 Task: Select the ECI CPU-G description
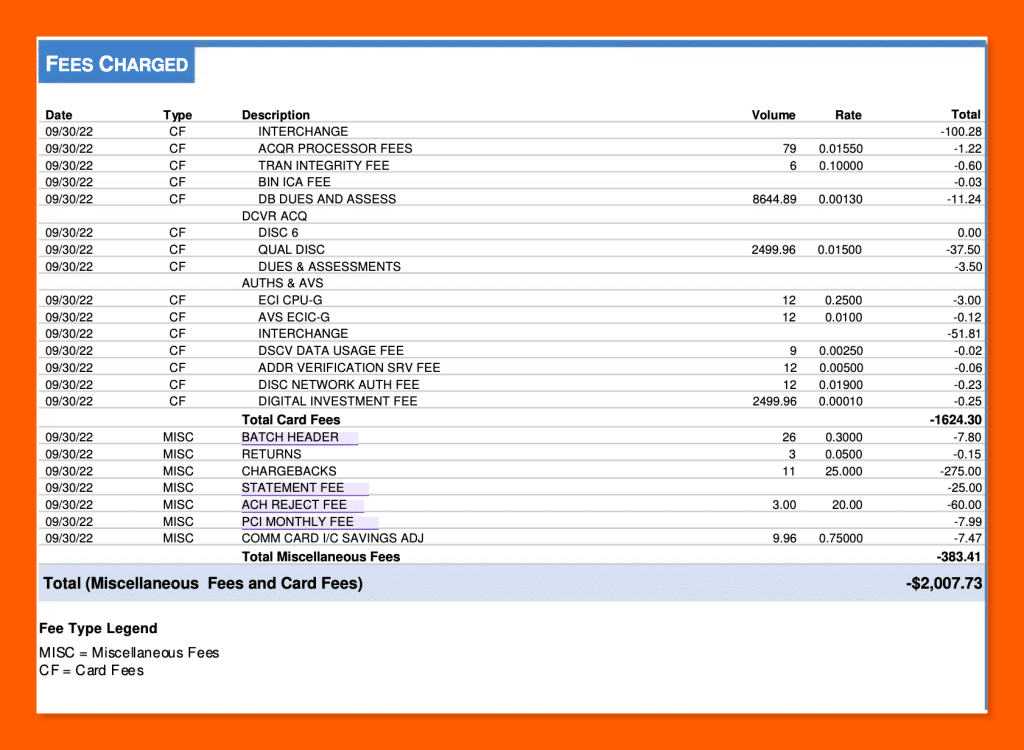click(x=290, y=301)
